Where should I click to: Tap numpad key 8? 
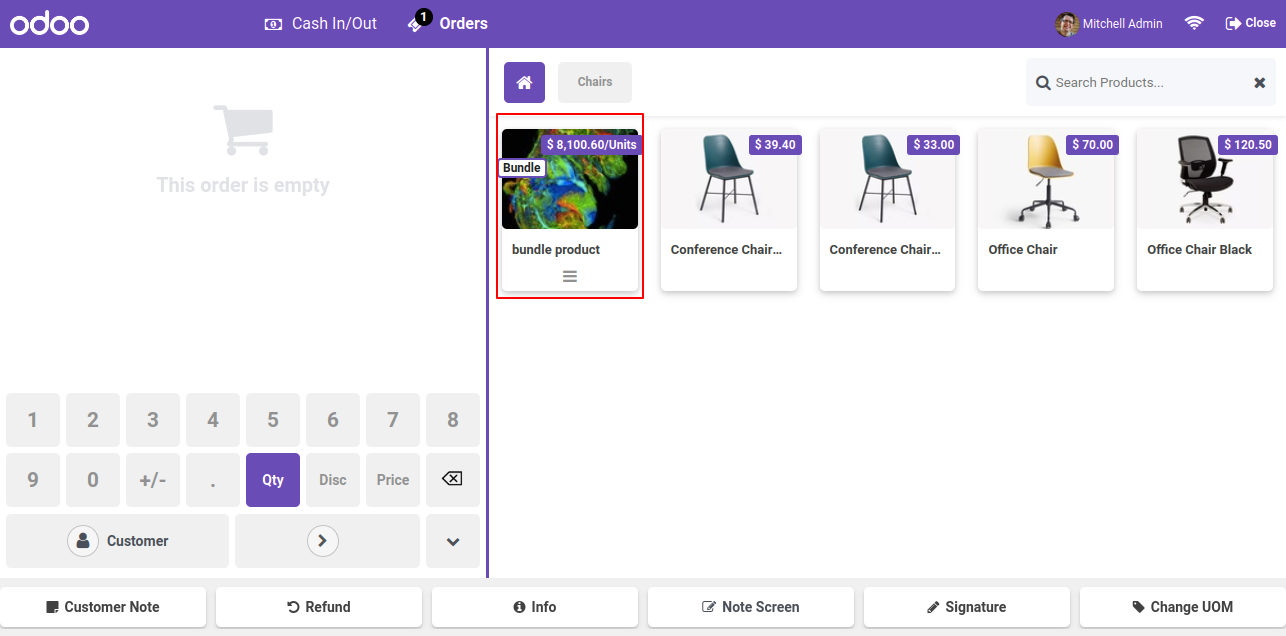tap(453, 420)
